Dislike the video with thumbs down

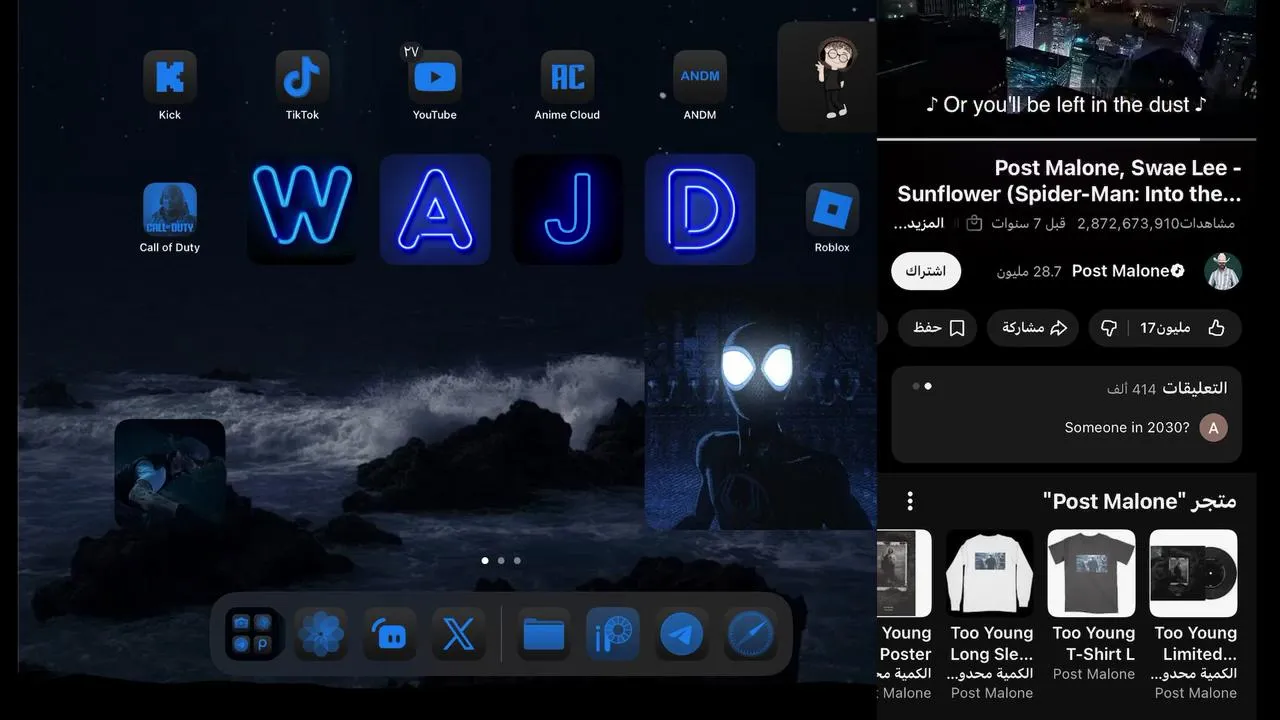(1108, 328)
